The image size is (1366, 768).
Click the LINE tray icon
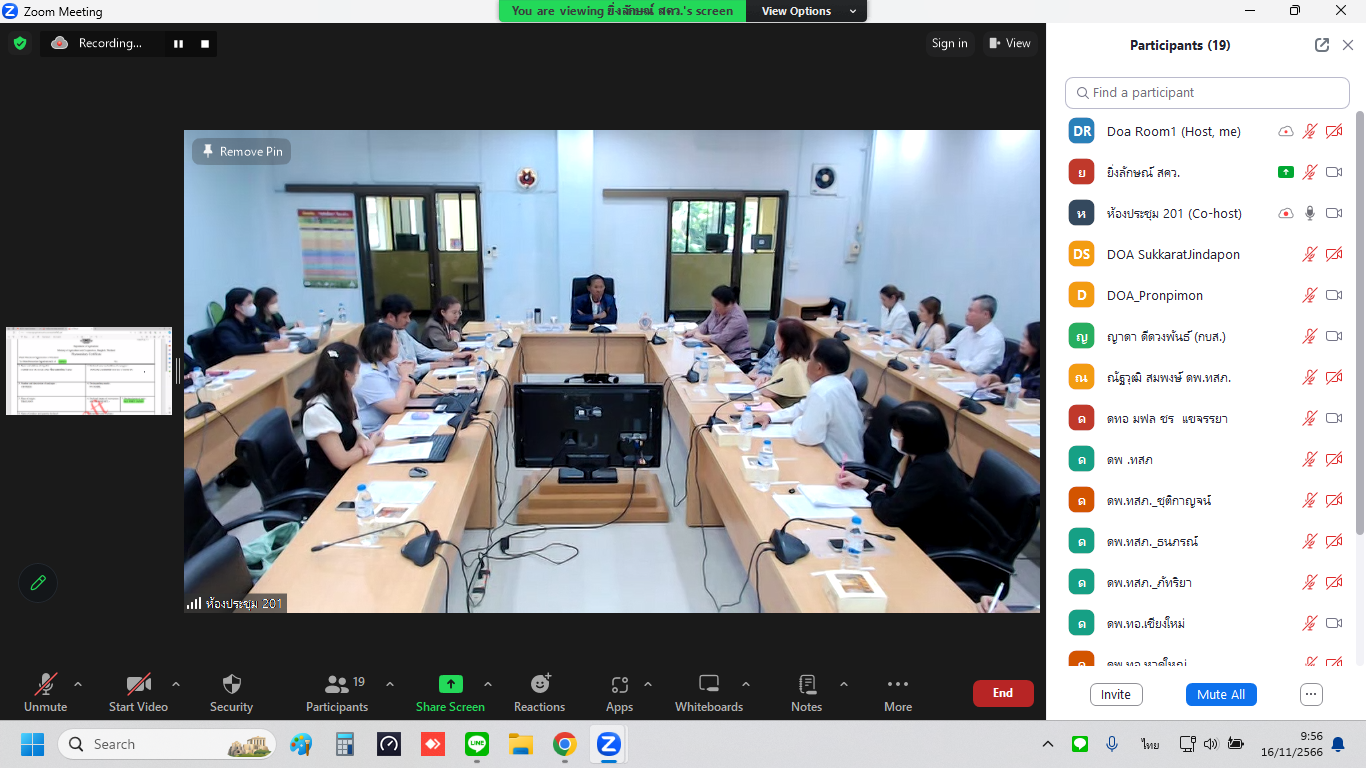[x=1080, y=744]
